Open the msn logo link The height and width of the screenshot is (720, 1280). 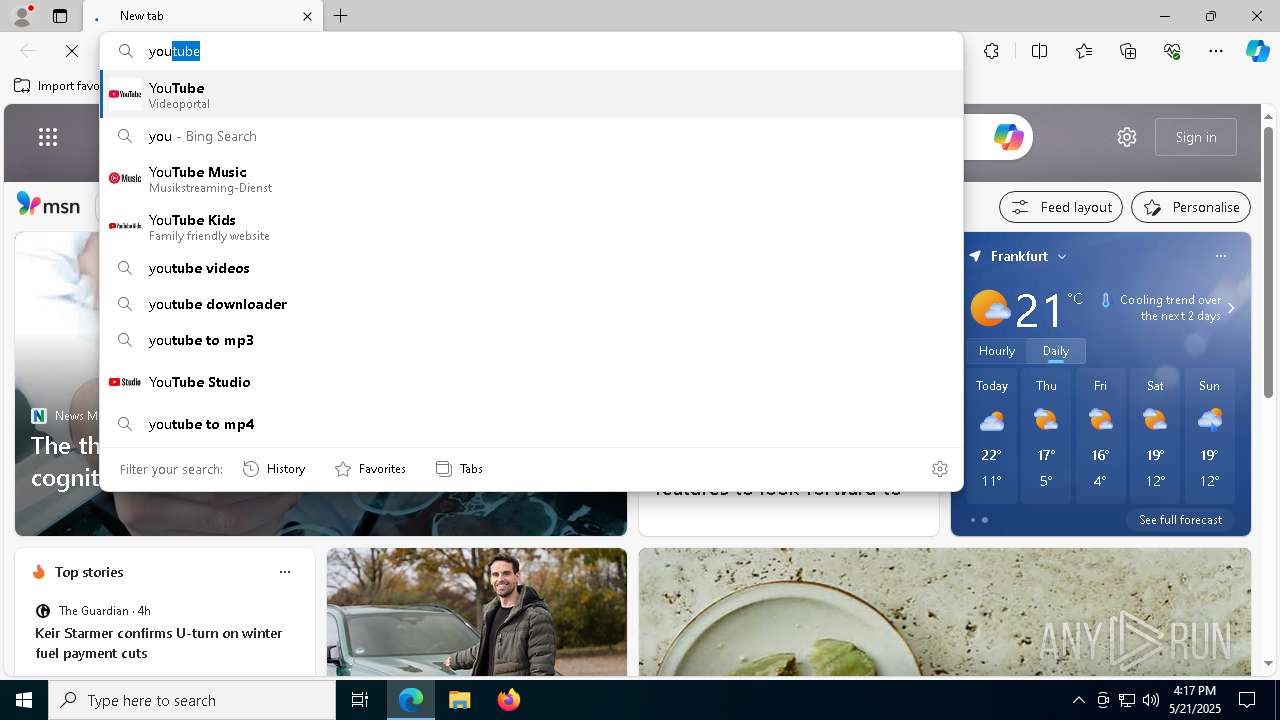(x=48, y=205)
